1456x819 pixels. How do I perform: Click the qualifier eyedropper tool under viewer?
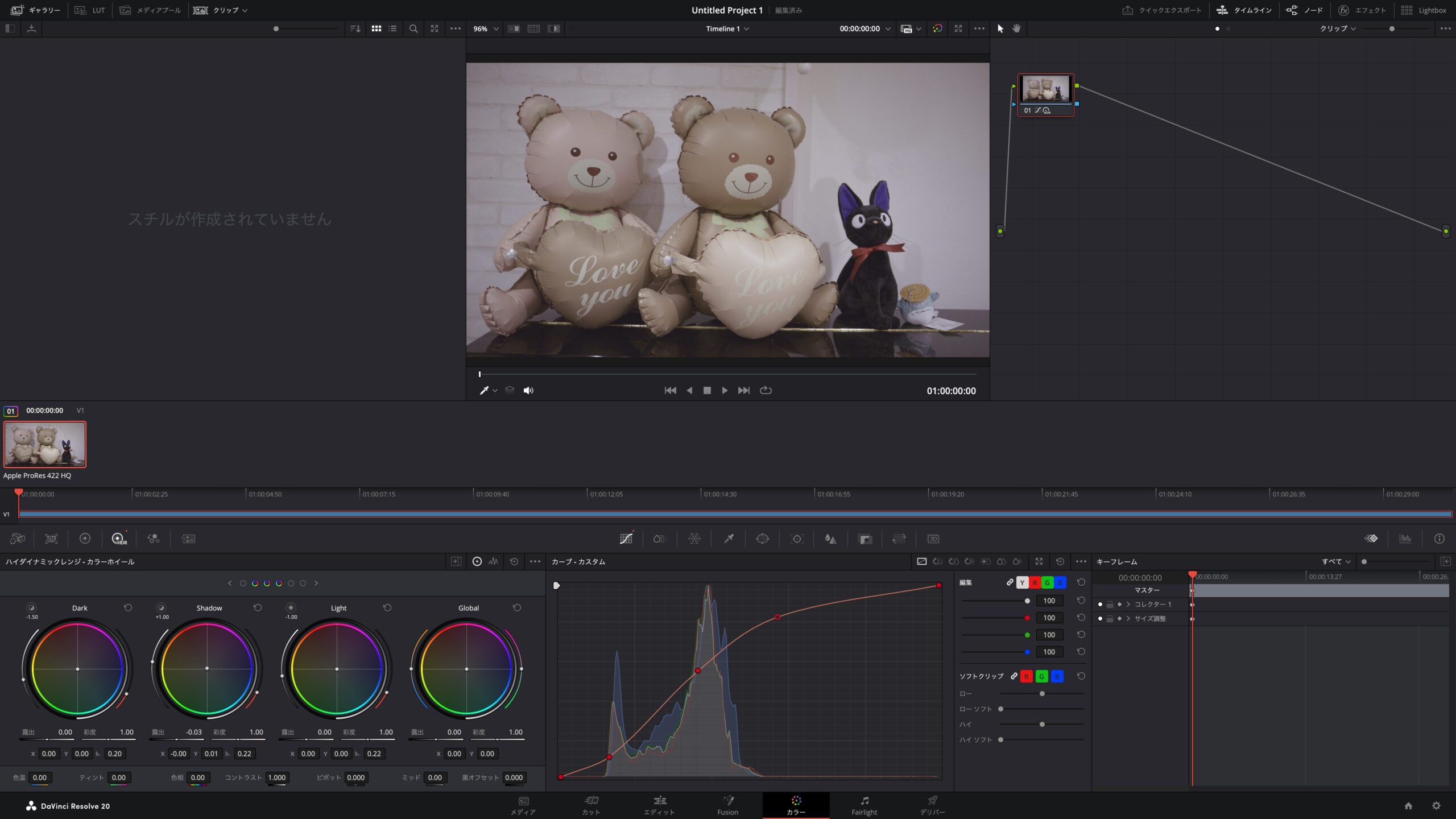pos(484,390)
